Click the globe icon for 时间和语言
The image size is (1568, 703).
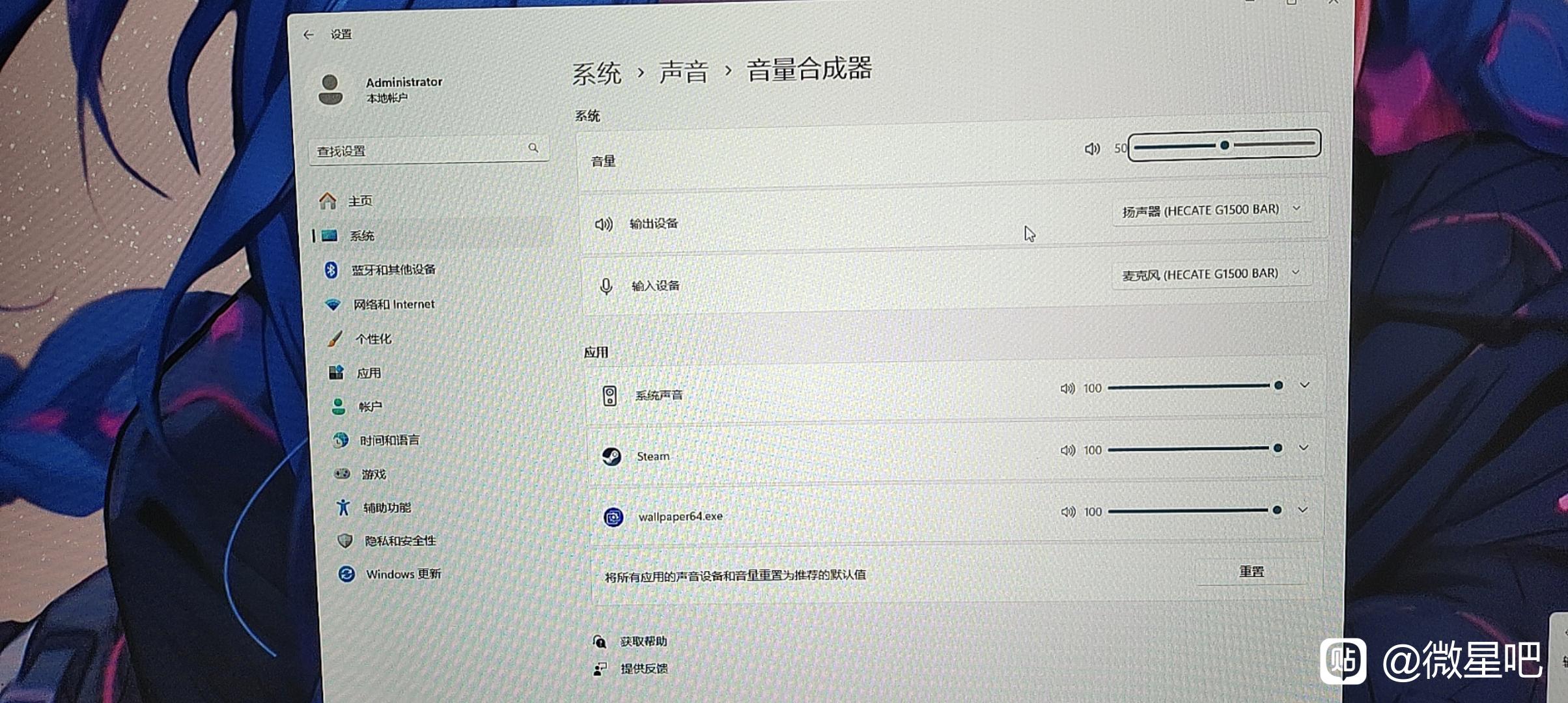click(x=340, y=440)
